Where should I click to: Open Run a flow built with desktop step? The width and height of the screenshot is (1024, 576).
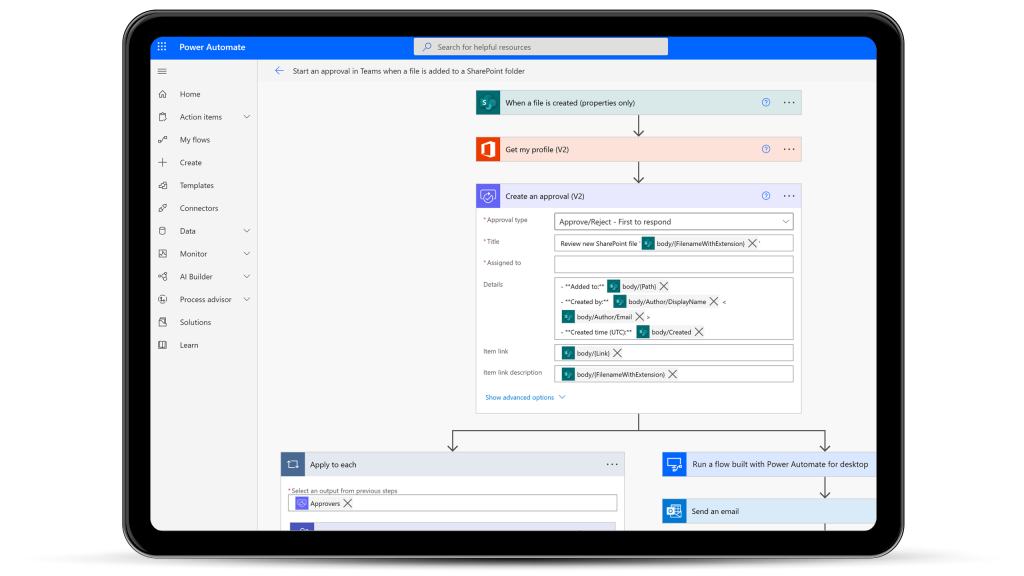point(769,464)
